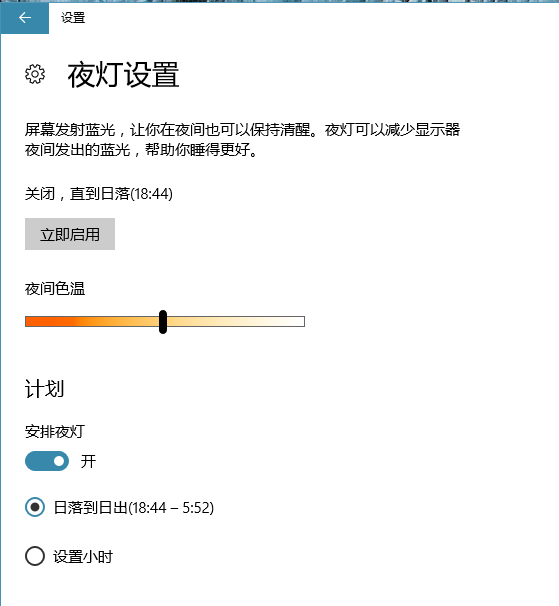The image size is (559, 606).
Task: Turn off the 安排夜灯 toggle switch
Action: click(x=47, y=461)
